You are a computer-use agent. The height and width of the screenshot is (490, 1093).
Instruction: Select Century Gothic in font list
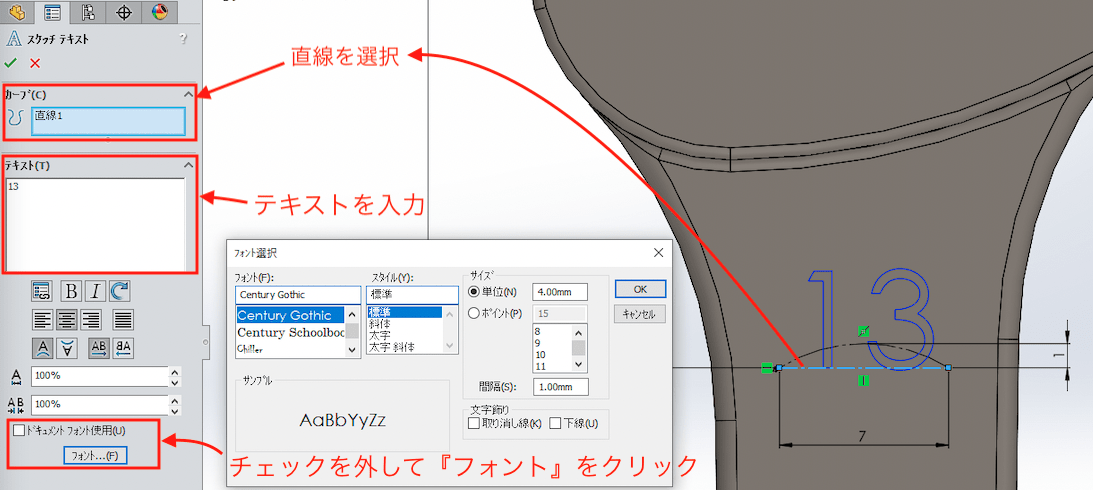tap(291, 315)
